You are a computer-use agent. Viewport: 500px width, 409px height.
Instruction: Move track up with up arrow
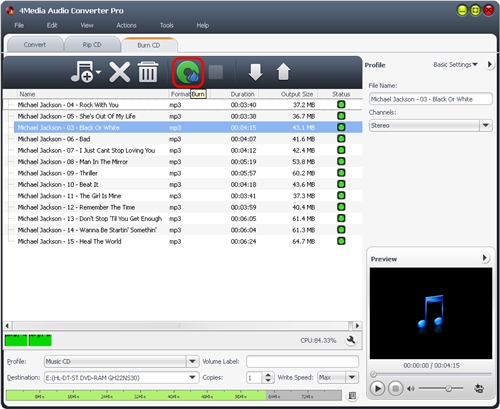click(283, 72)
